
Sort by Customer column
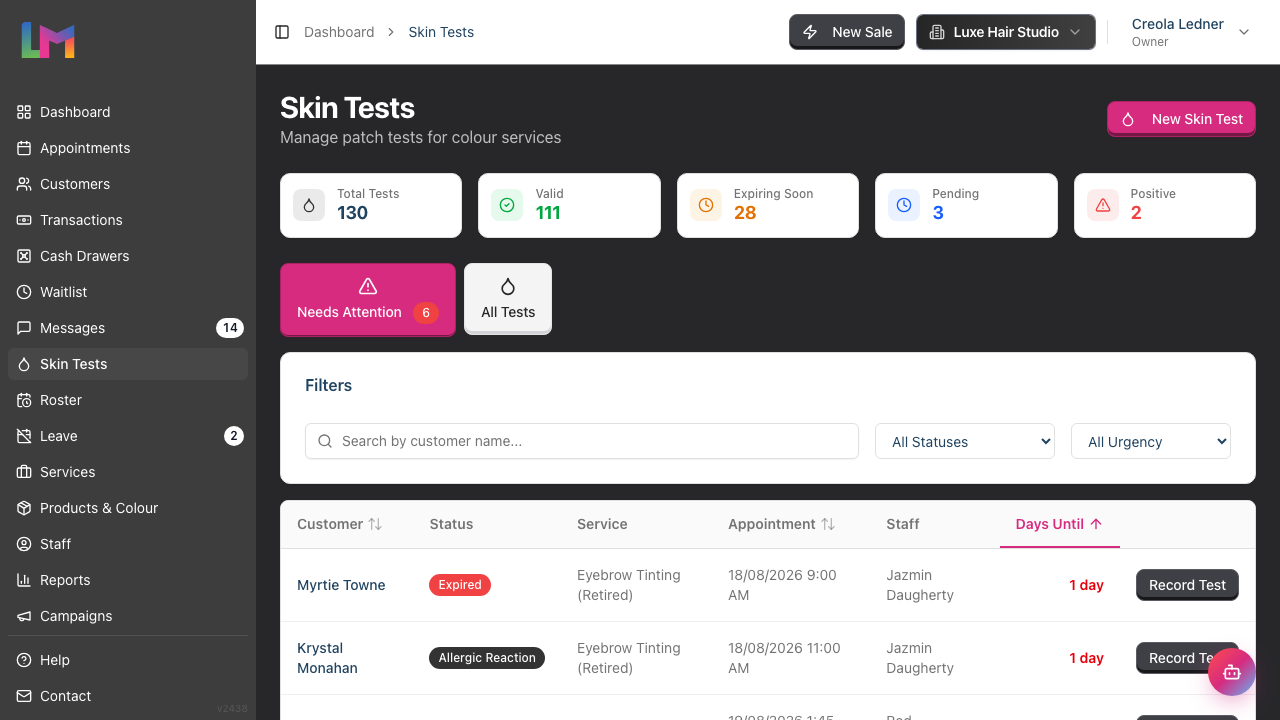[340, 524]
